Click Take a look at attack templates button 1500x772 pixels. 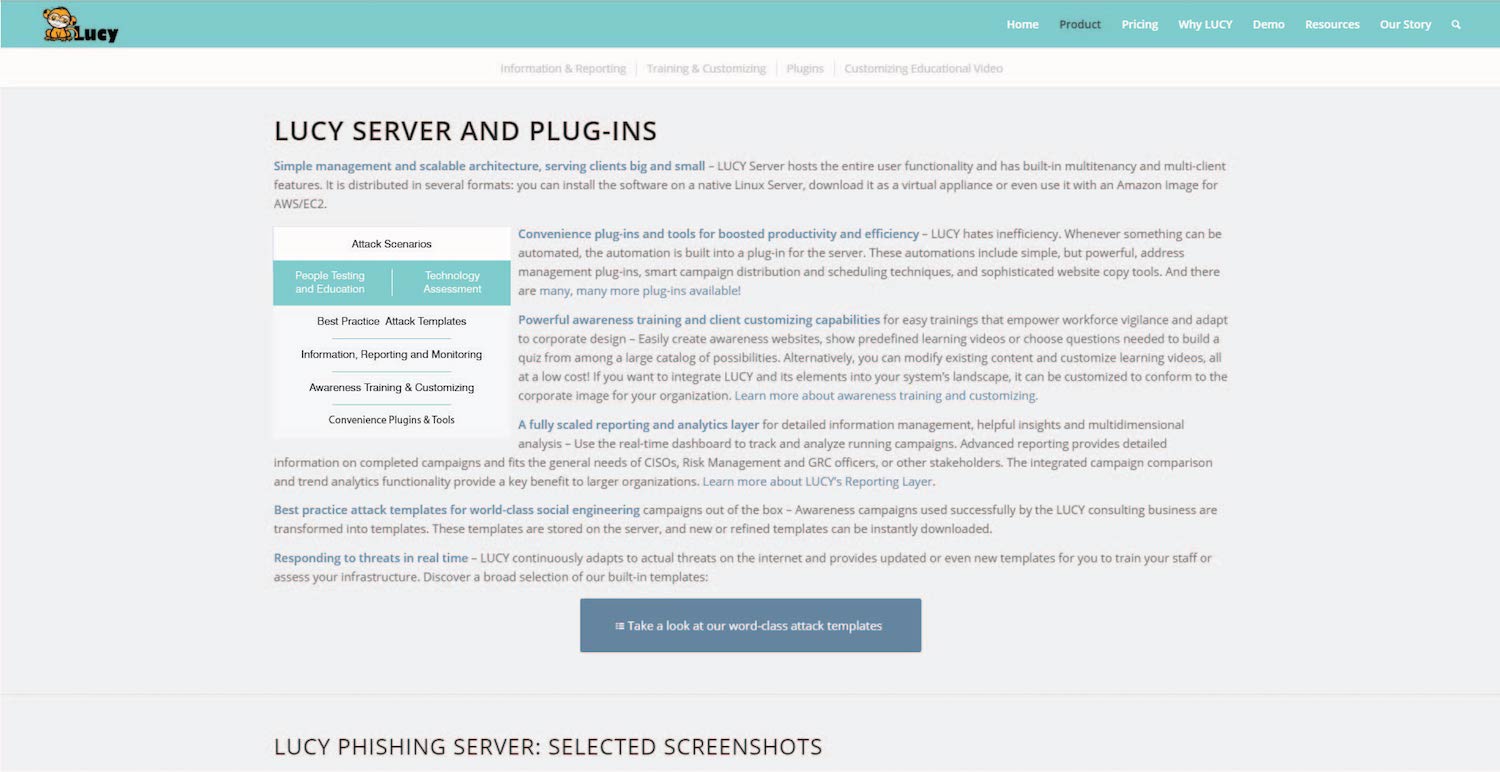pyautogui.click(x=750, y=625)
